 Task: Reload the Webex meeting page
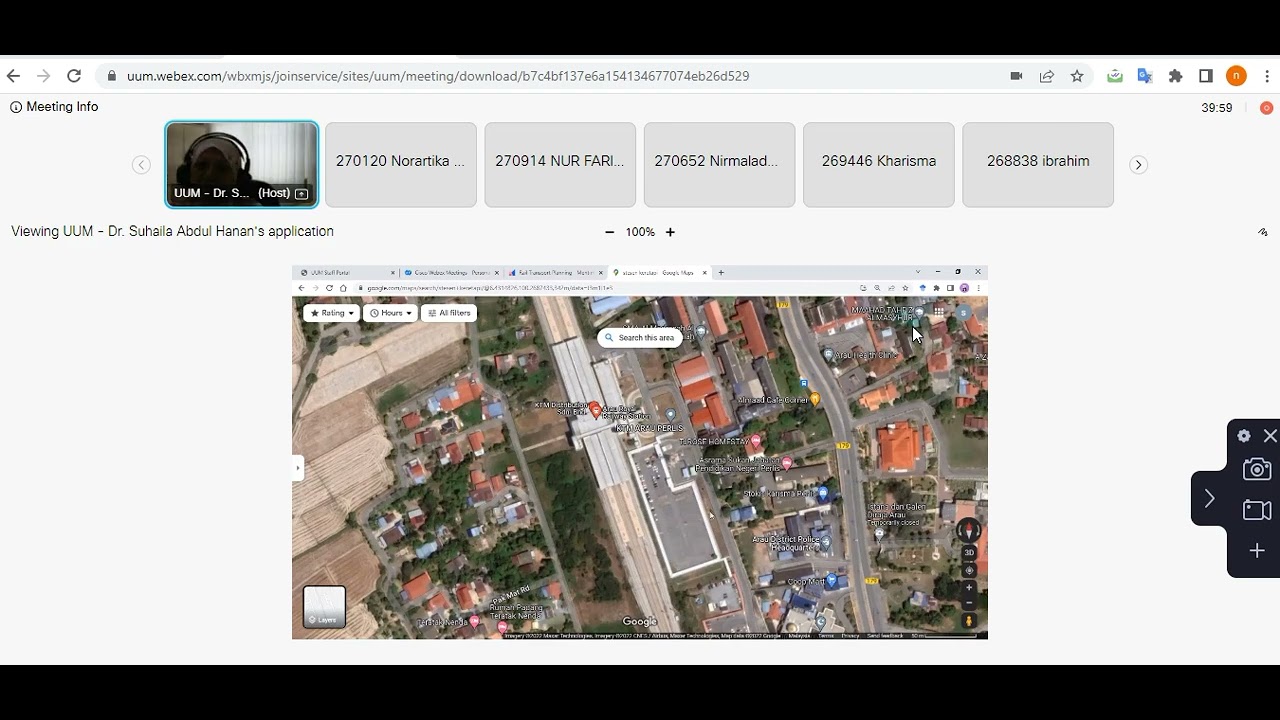click(74, 76)
